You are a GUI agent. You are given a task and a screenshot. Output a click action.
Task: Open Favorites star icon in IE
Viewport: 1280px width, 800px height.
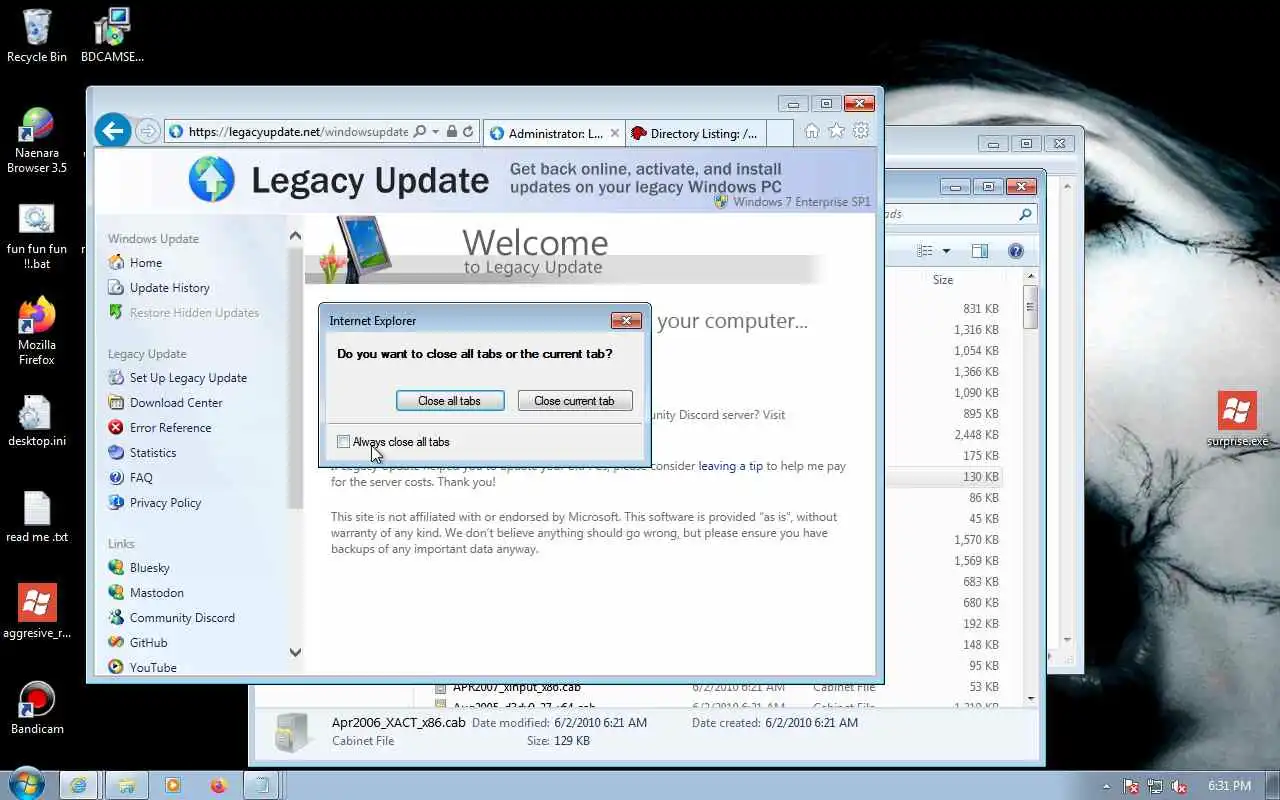click(836, 131)
